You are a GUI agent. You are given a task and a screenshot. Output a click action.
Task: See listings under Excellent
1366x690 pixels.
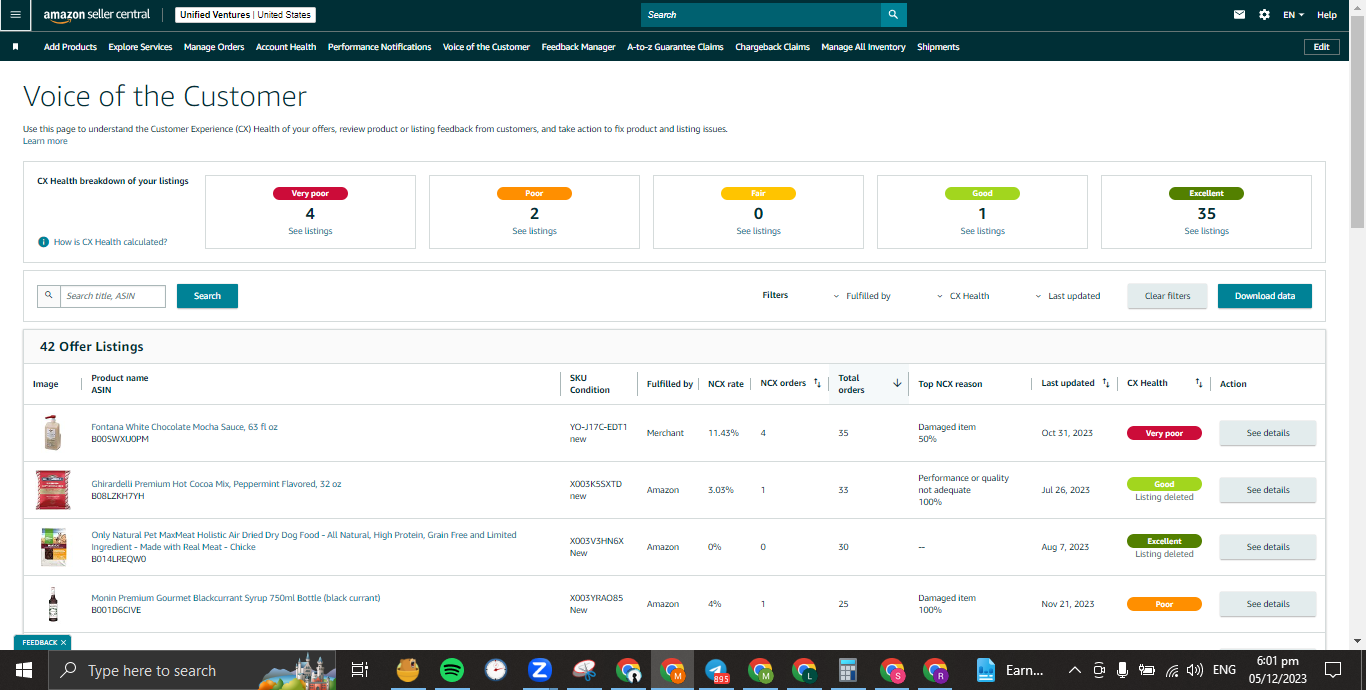(x=1206, y=231)
